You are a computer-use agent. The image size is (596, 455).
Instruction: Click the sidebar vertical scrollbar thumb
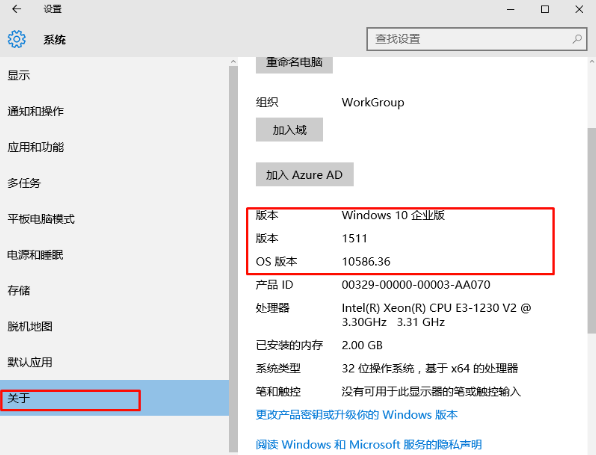[233, 259]
